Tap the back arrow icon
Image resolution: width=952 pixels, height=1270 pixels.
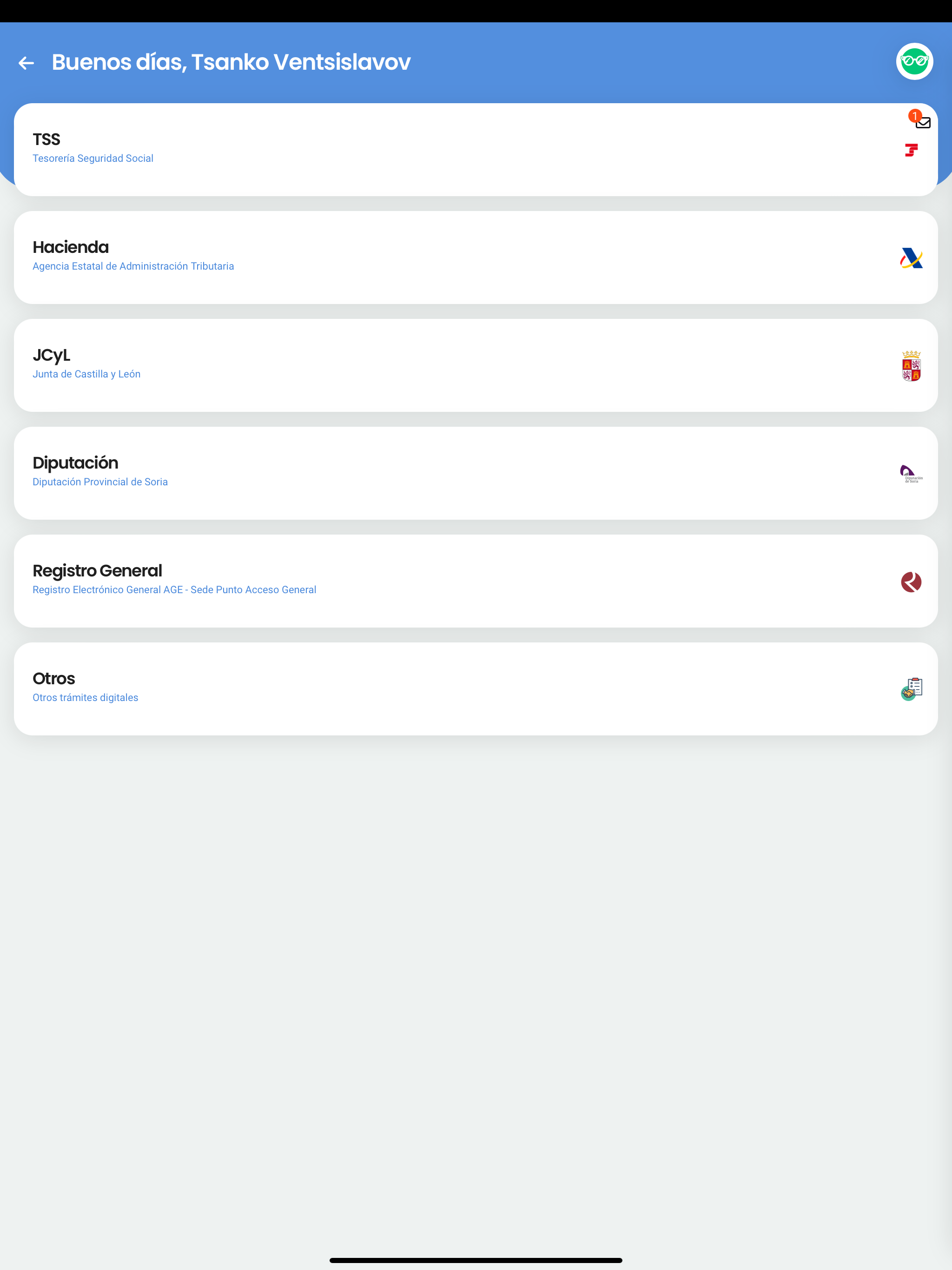coord(26,63)
